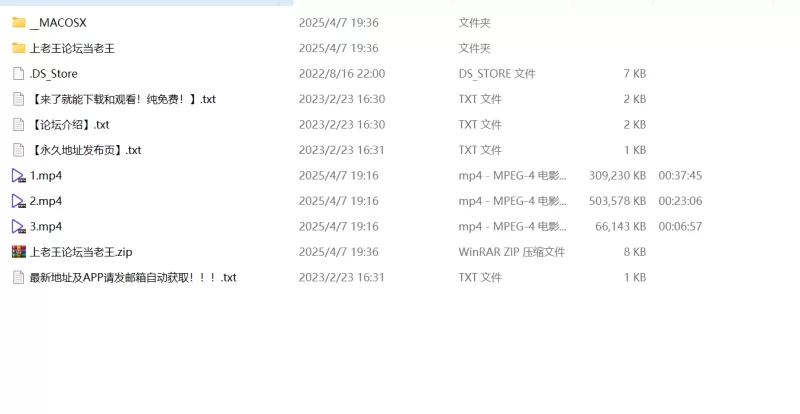Click the 3.mp4 duration 00:06:57
This screenshot has width=800, height=414.
point(680,227)
